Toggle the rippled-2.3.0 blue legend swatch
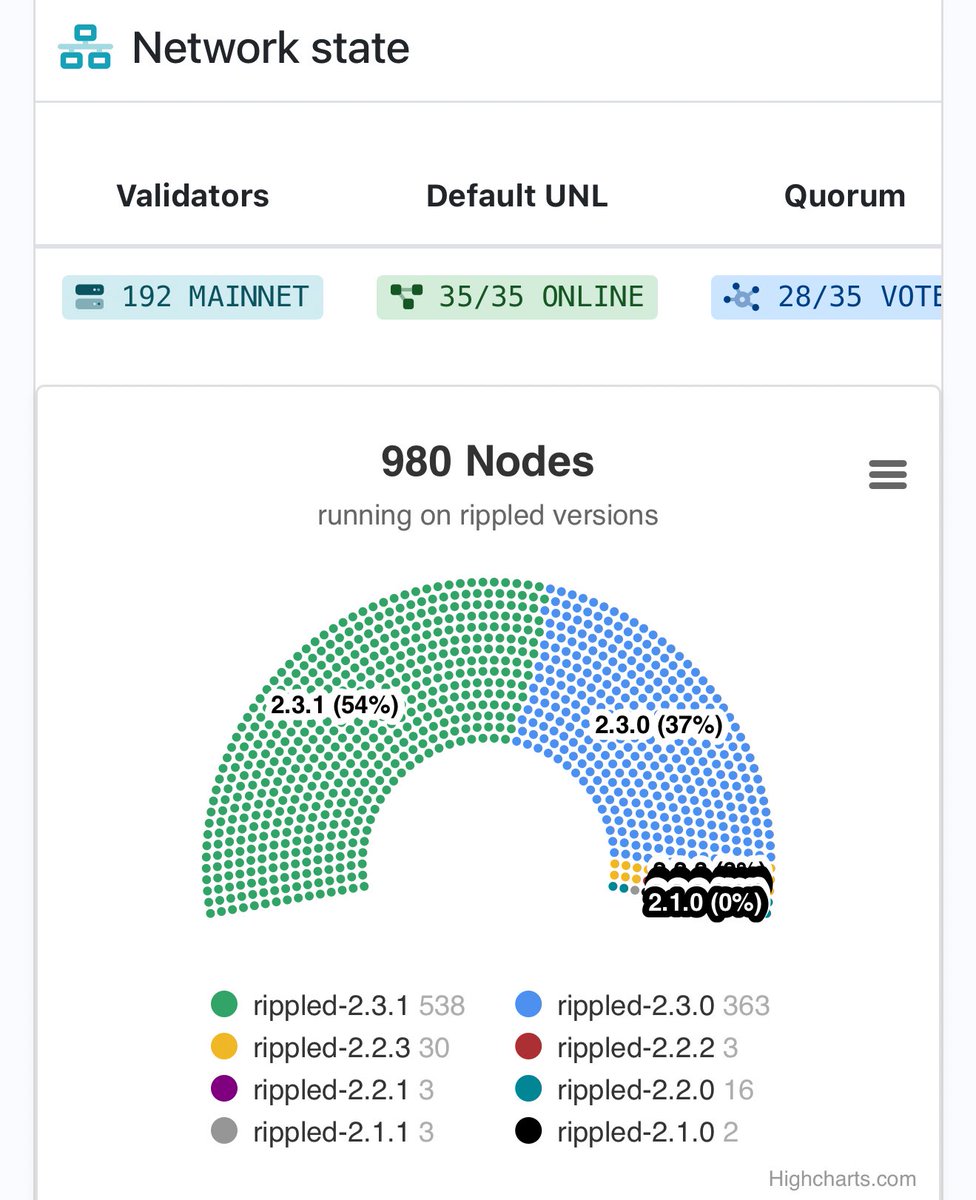Screen dimensions: 976x1200 coord(528,1005)
